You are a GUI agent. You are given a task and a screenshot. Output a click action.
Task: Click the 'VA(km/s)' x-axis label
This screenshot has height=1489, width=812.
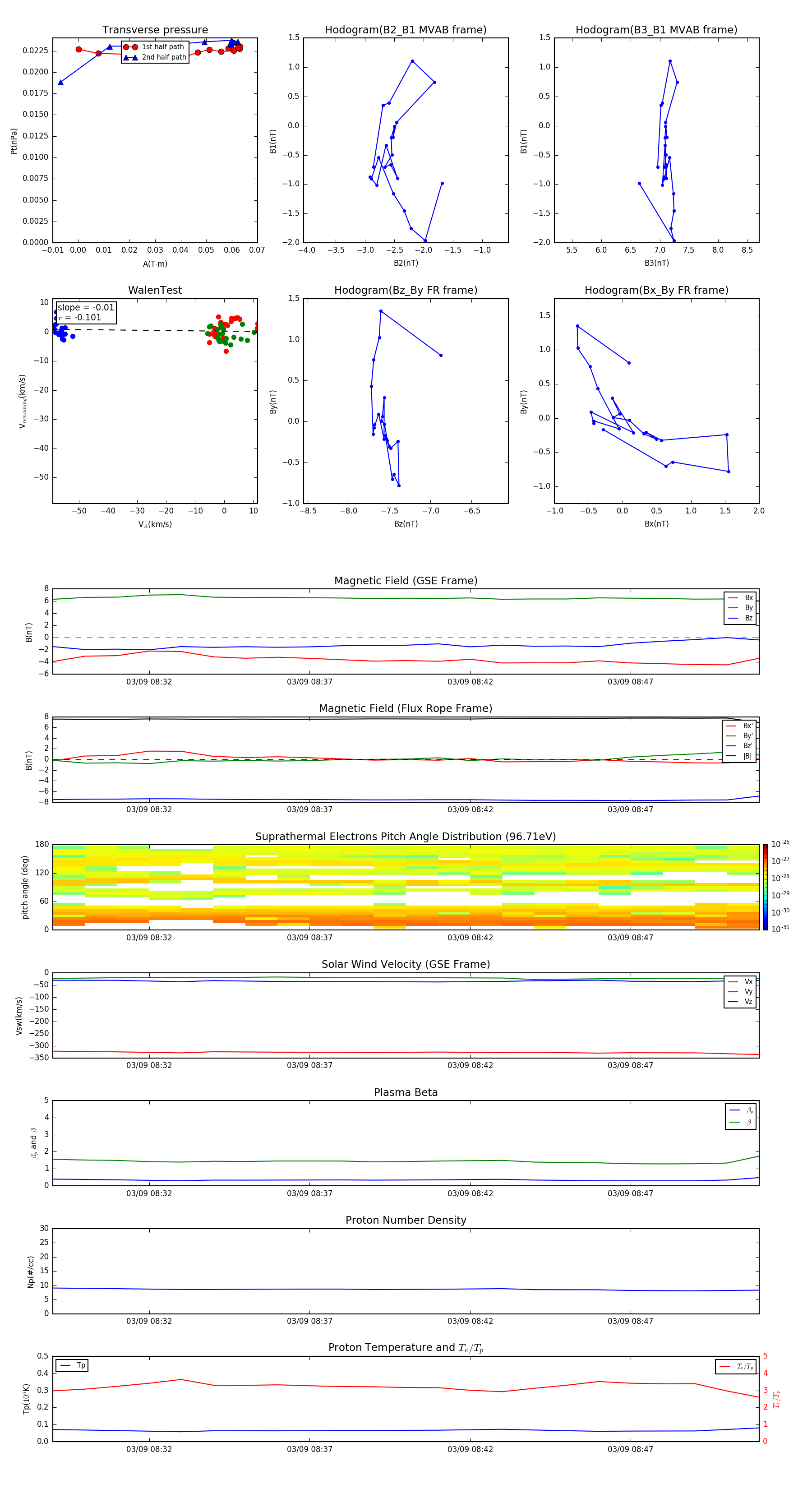click(155, 524)
